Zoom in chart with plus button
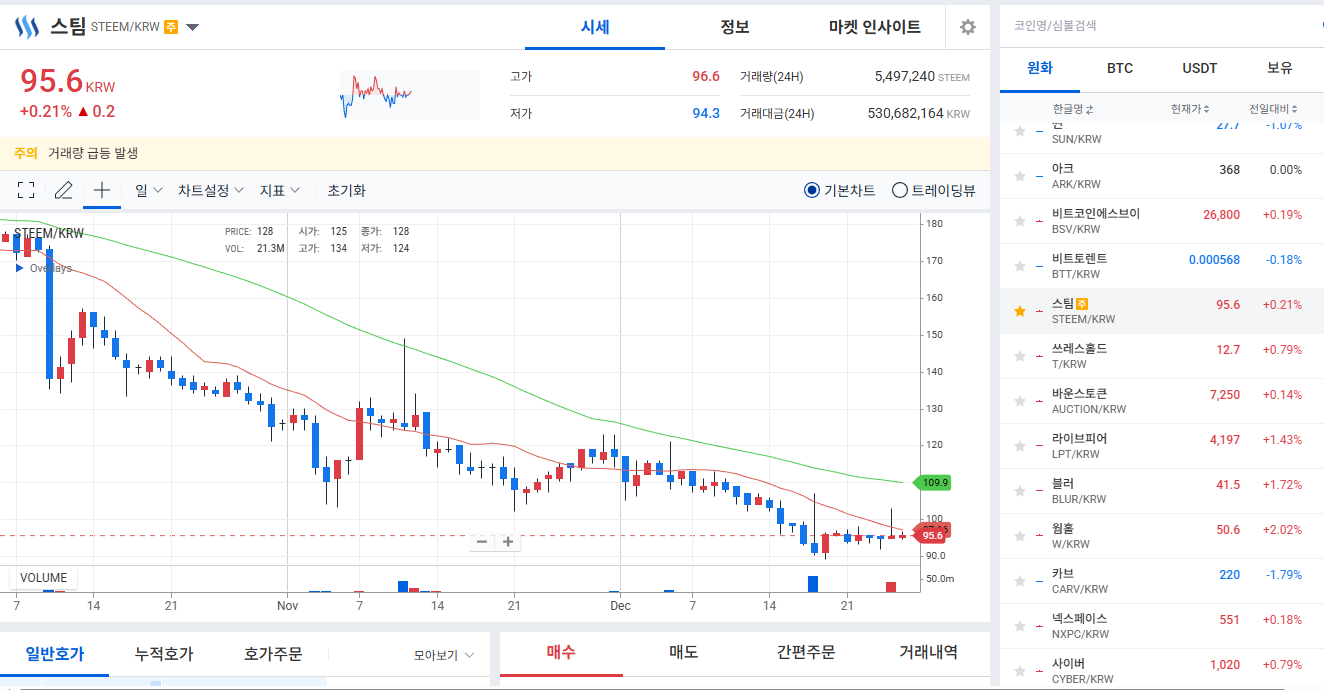Viewport: 1324px width, 690px height. [508, 542]
